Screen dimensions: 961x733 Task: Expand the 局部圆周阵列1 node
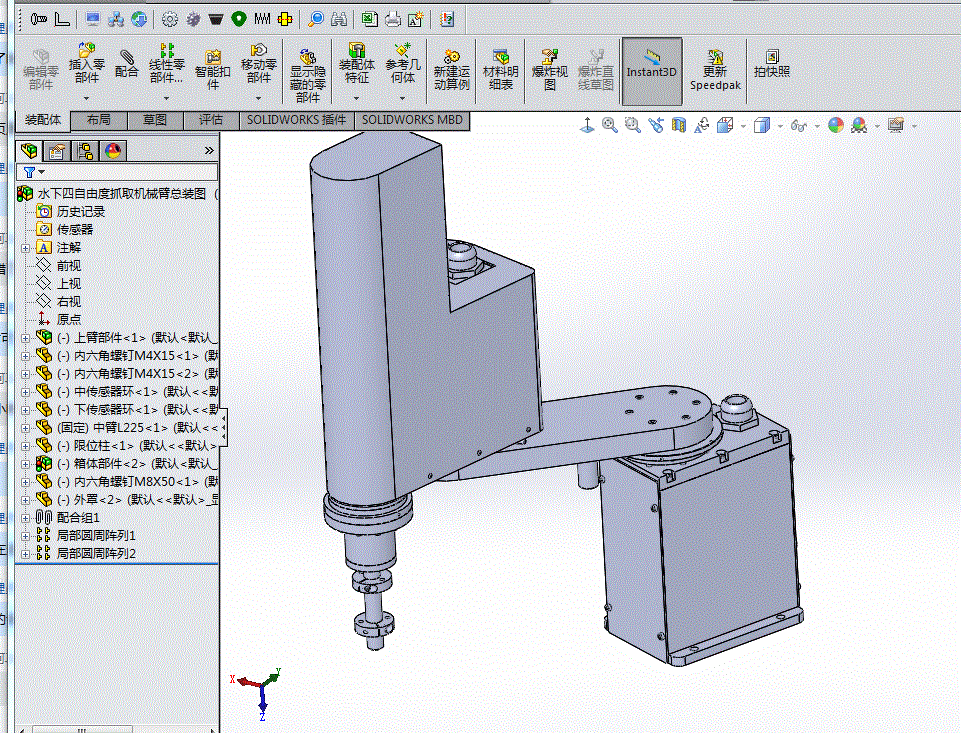[x=25, y=536]
